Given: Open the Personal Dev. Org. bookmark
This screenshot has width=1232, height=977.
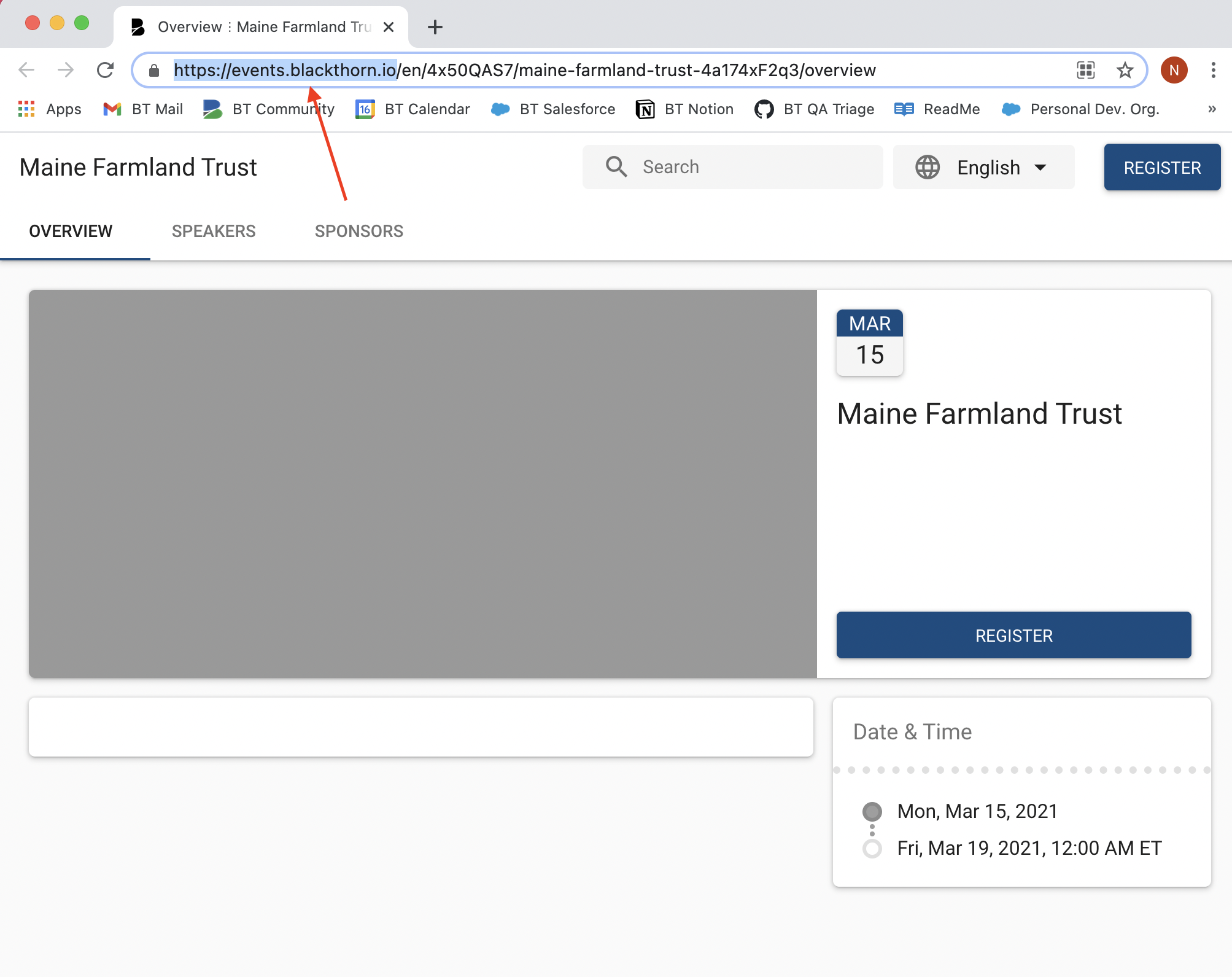Looking at the screenshot, I should tap(1080, 109).
